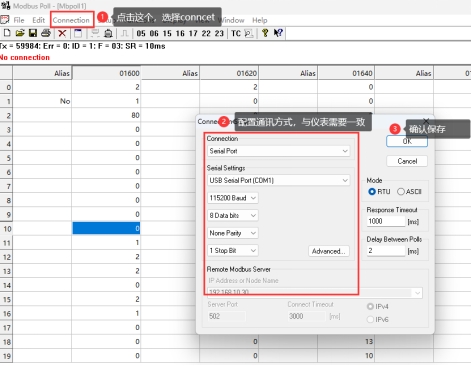The height and width of the screenshot is (366, 471).
Task: Save with the floppy disk icon
Action: click(33, 33)
